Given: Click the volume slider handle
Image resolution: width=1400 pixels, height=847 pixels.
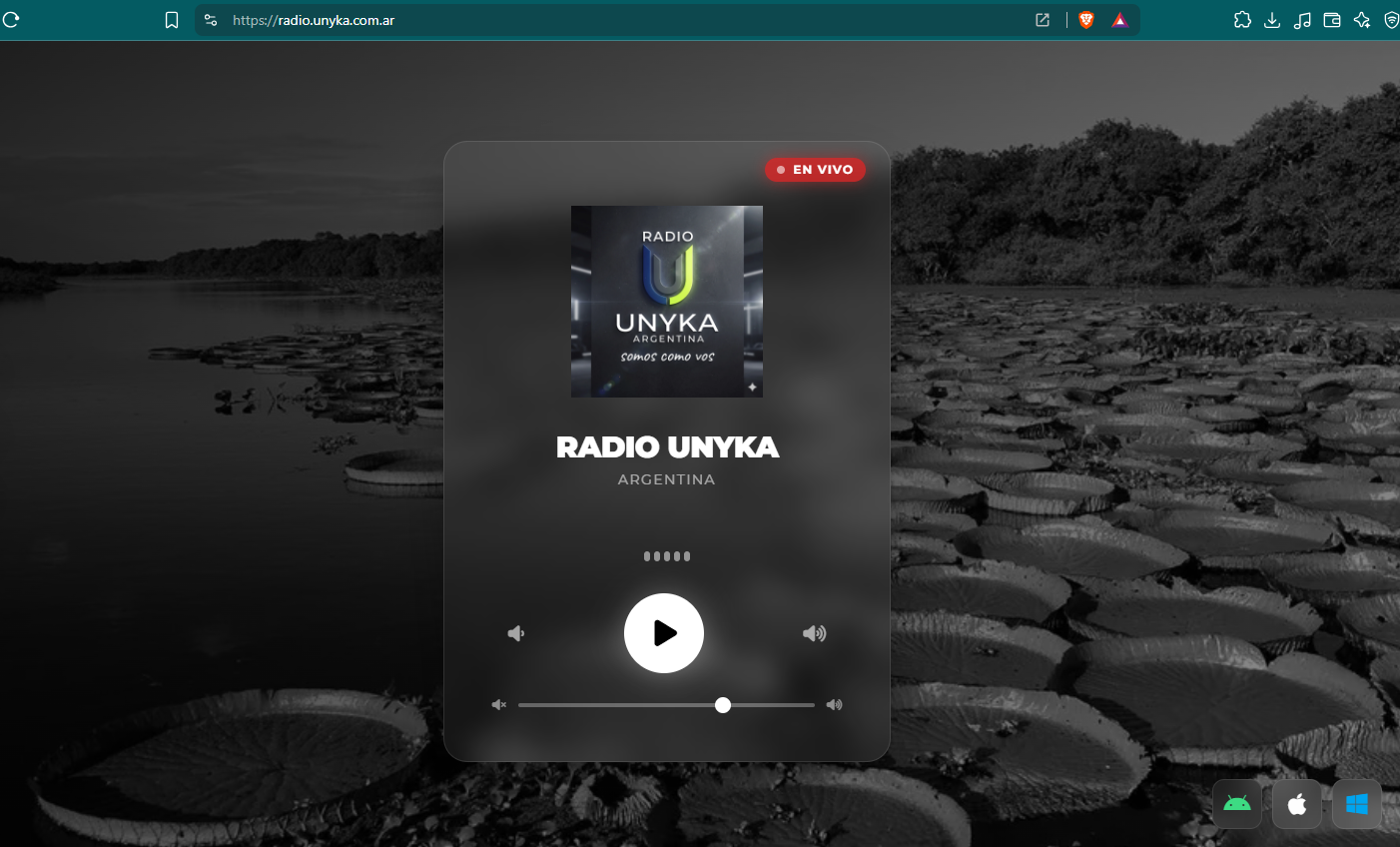Looking at the screenshot, I should tap(723, 705).
